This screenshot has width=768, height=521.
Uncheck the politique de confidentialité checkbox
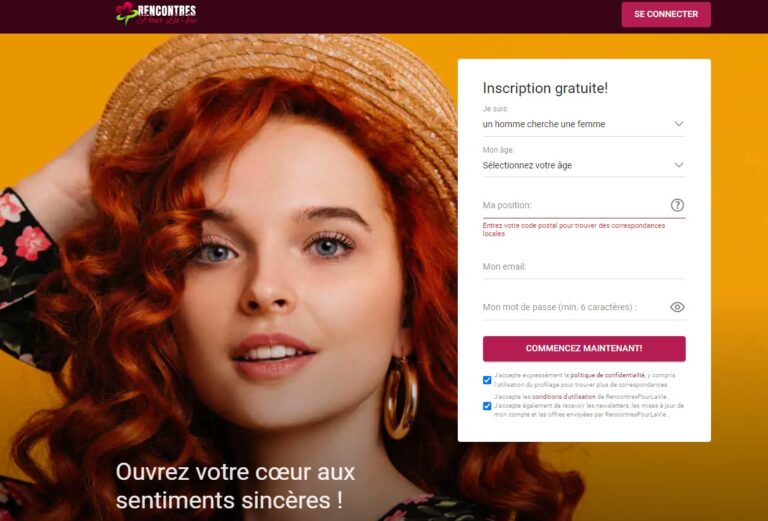(x=487, y=380)
